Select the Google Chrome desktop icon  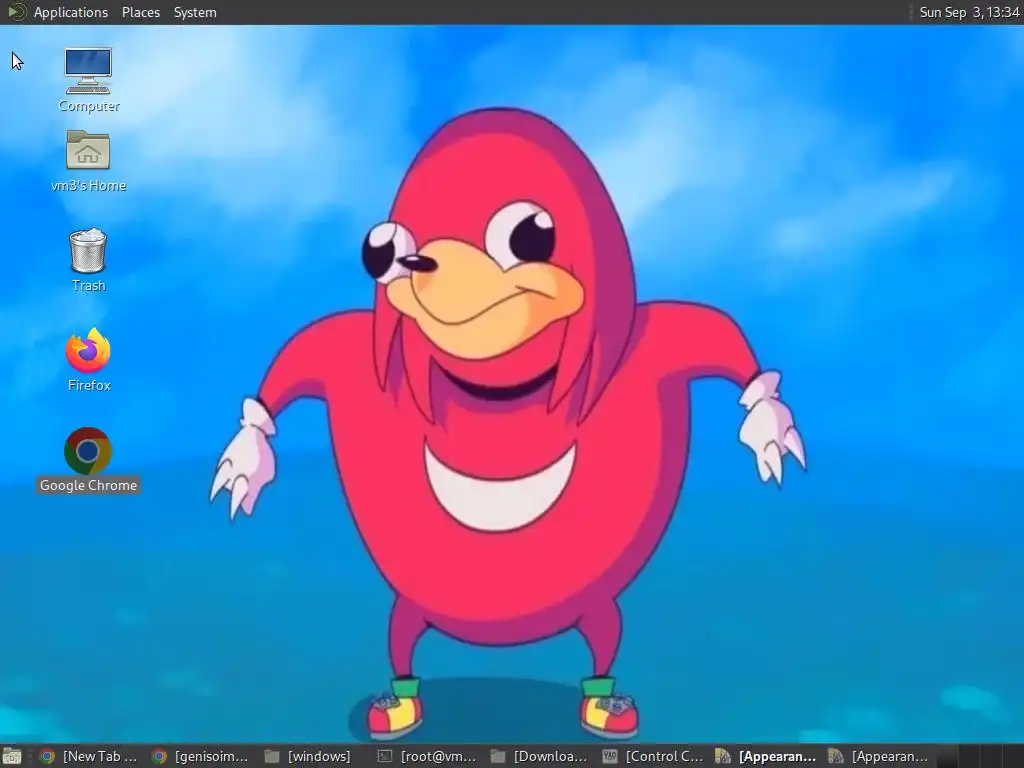pos(88,451)
